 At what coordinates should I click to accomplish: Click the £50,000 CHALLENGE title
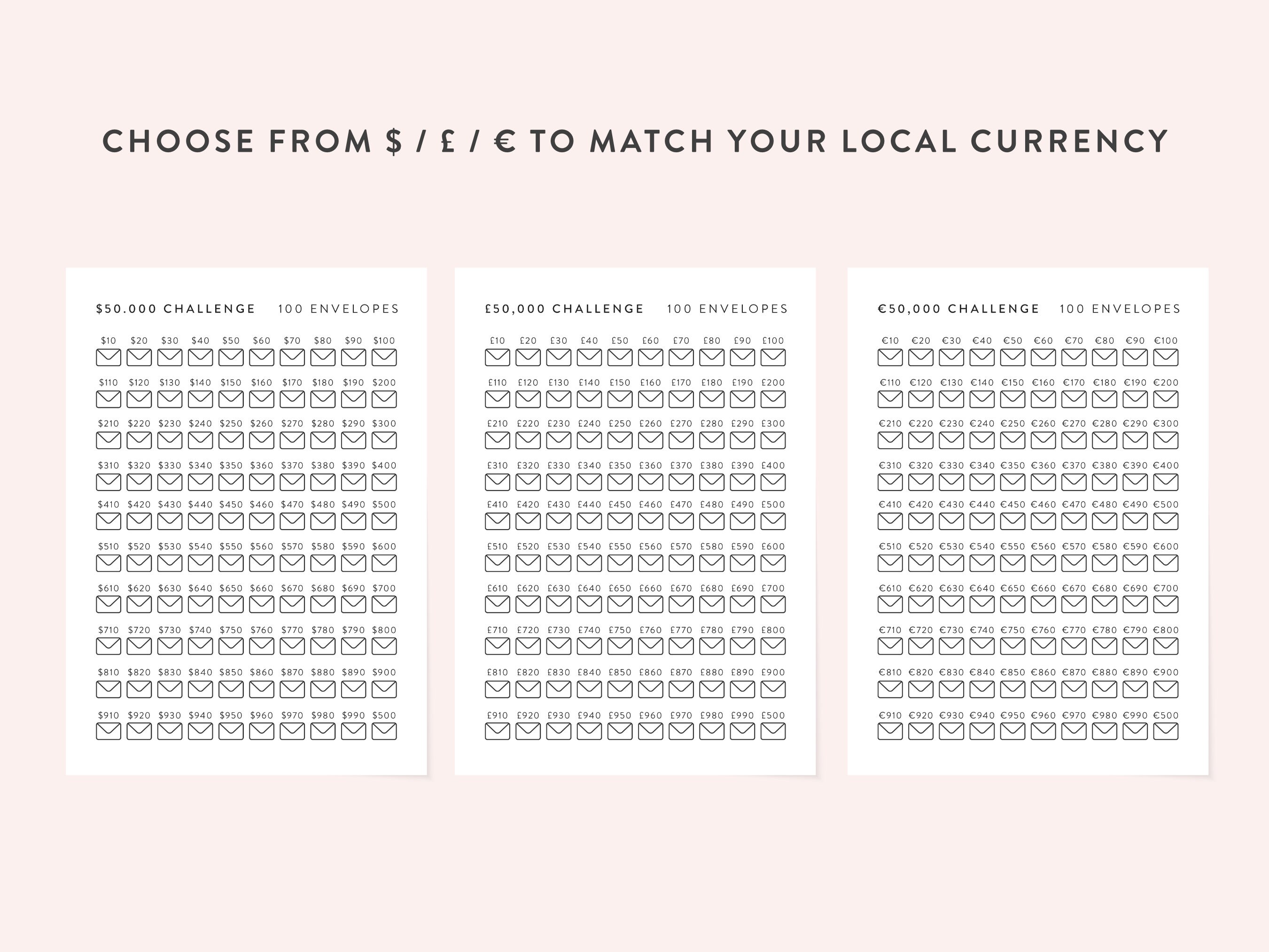tap(565, 309)
